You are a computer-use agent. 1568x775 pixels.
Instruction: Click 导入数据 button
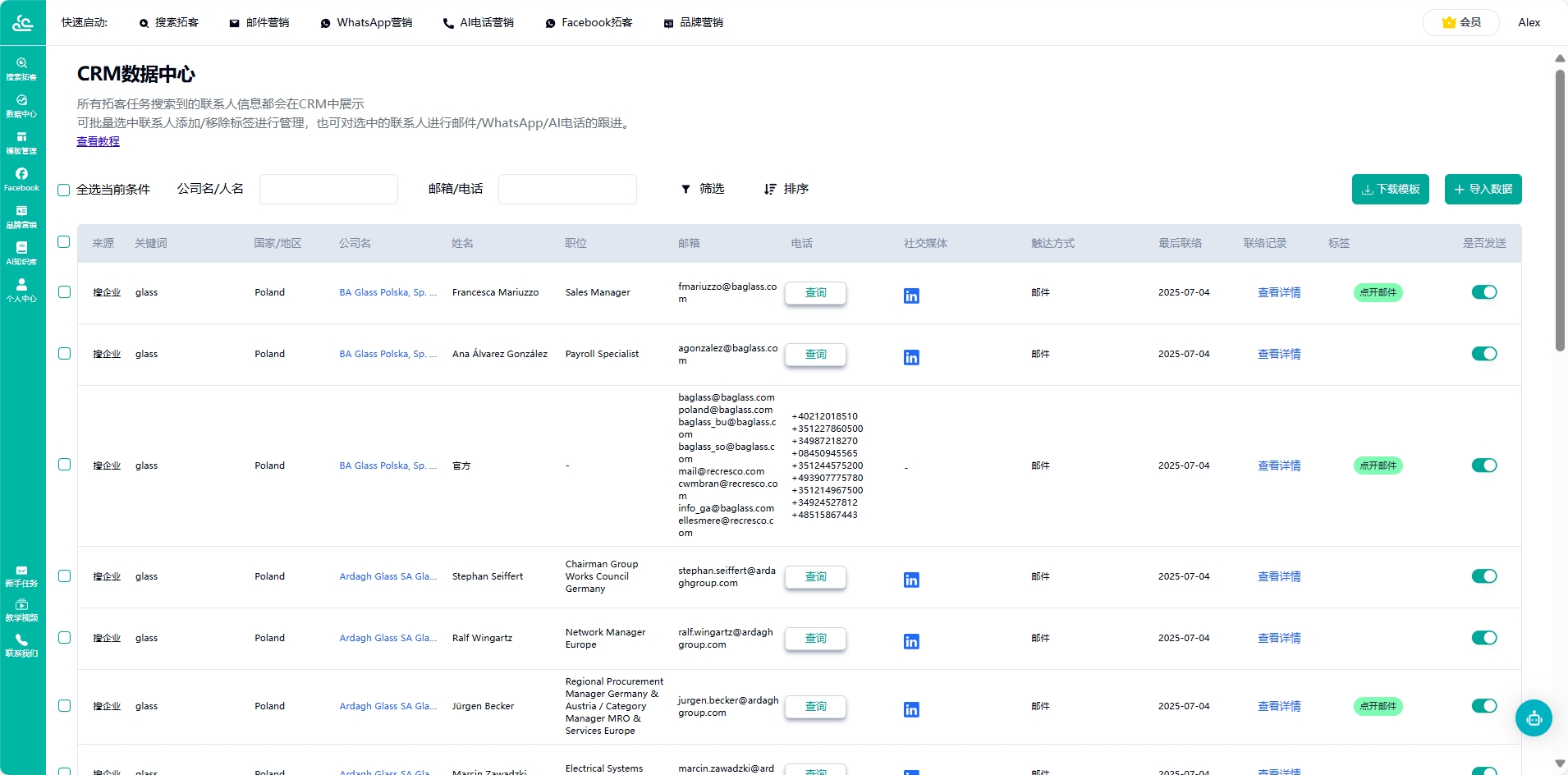click(1483, 189)
